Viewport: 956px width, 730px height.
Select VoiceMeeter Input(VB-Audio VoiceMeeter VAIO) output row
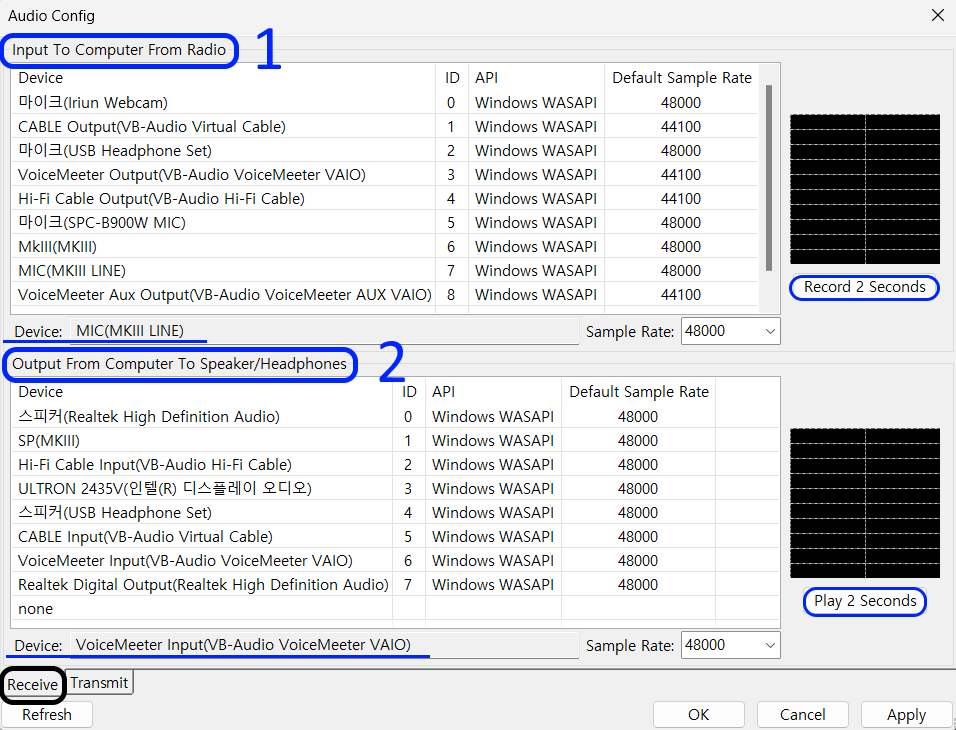[x=185, y=560]
